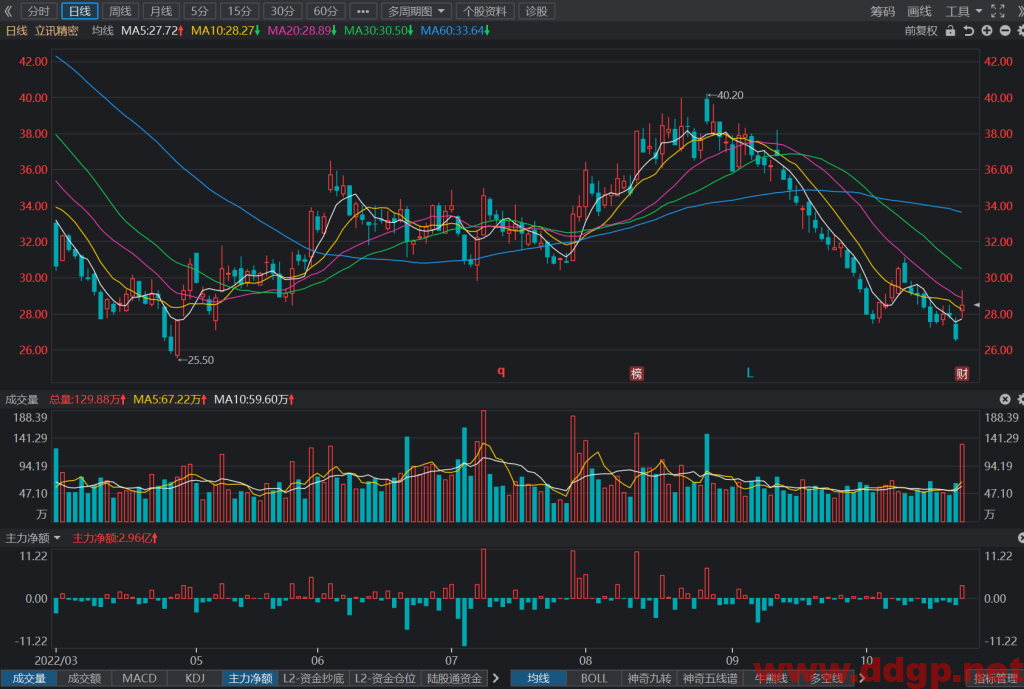Screen dimensions: 1024x689
Task: Expand the 工具 tools dropdown
Action: tap(963, 11)
